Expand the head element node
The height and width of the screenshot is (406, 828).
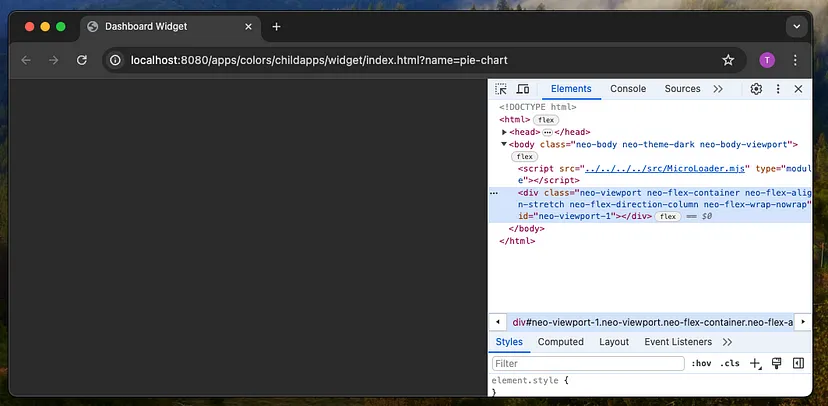tap(505, 132)
